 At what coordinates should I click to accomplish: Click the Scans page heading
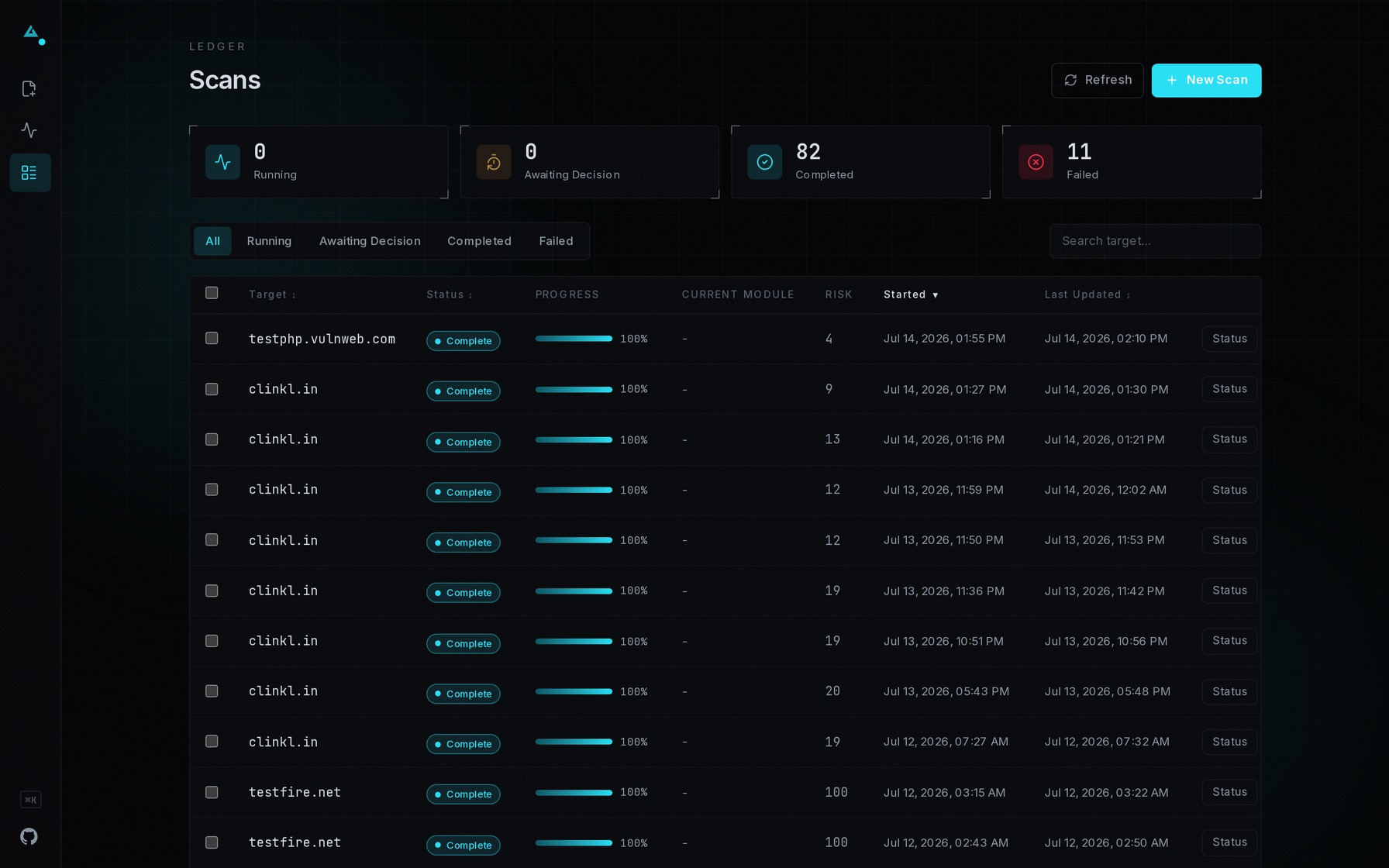pyautogui.click(x=225, y=80)
